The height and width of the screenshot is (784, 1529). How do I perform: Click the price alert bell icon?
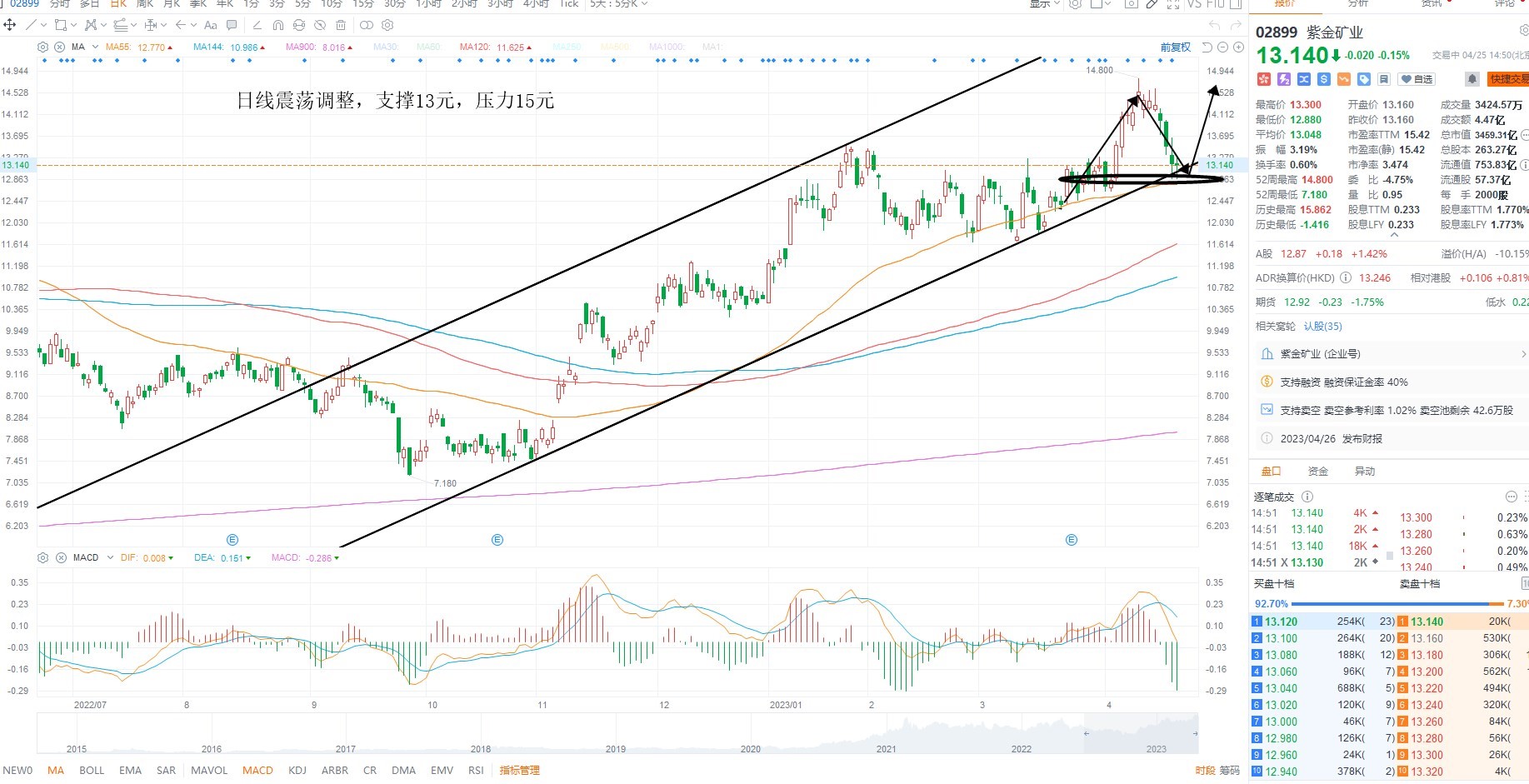pos(1472,79)
